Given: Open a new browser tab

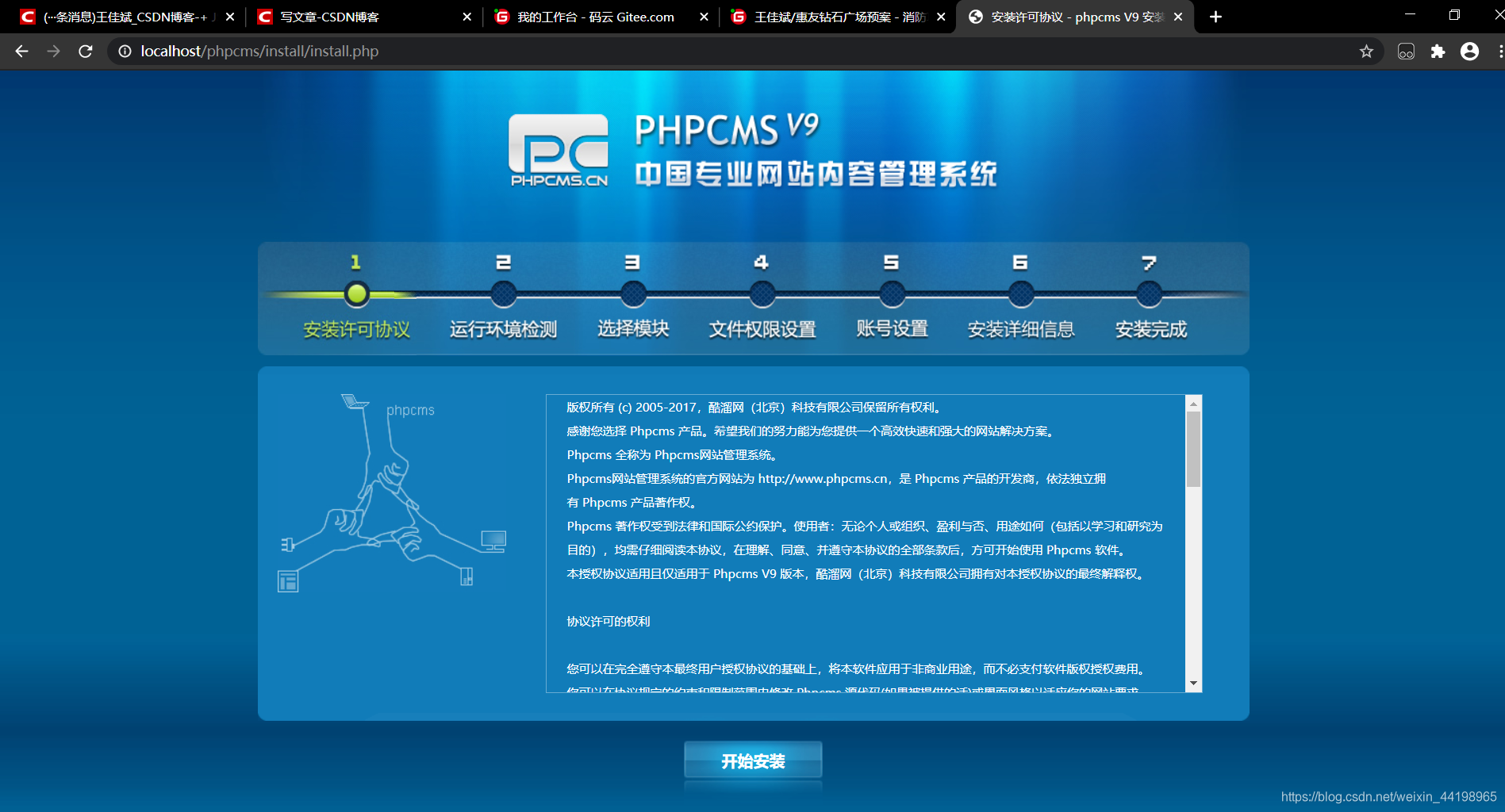Looking at the screenshot, I should (1215, 17).
